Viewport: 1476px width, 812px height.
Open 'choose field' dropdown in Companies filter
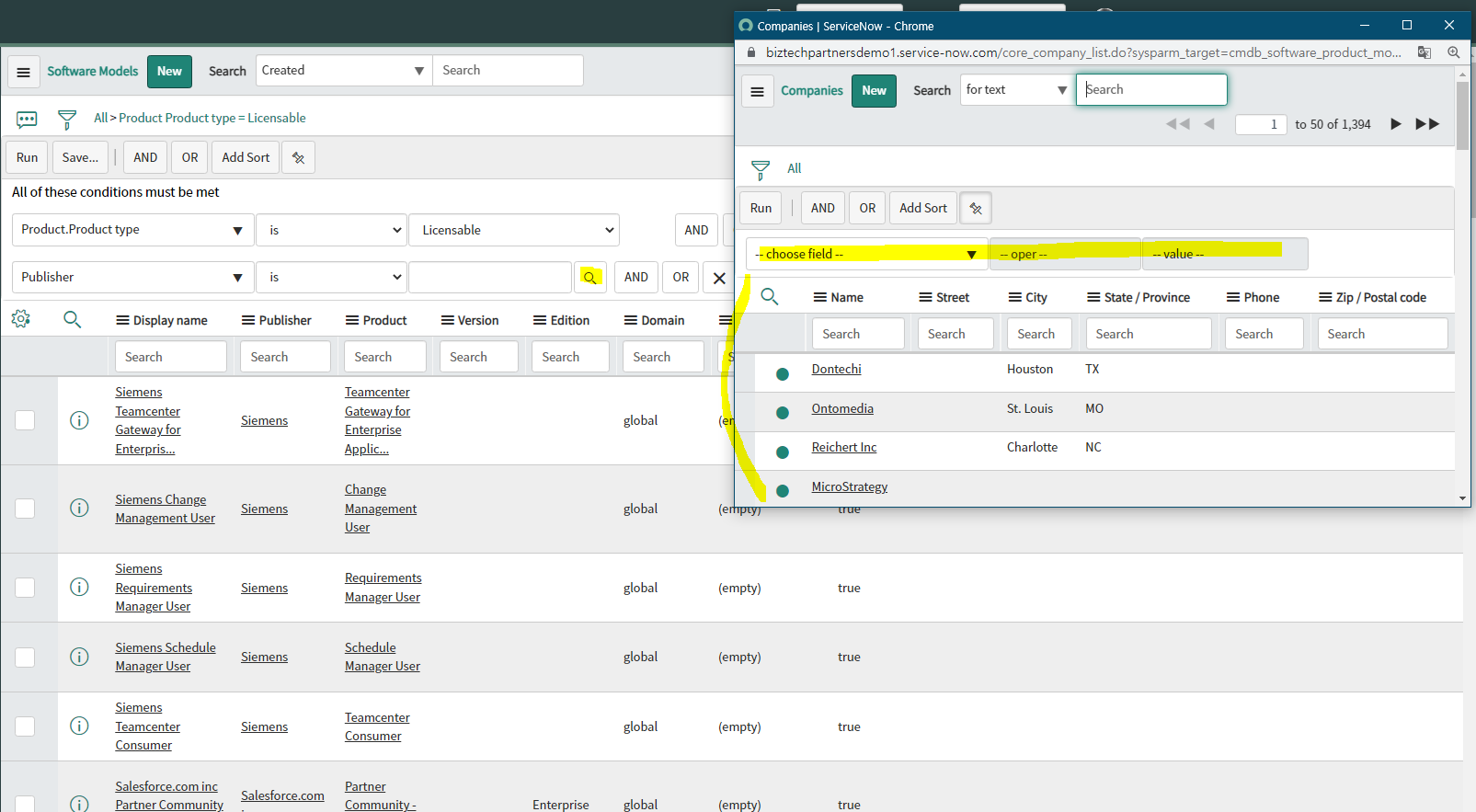[x=865, y=254]
